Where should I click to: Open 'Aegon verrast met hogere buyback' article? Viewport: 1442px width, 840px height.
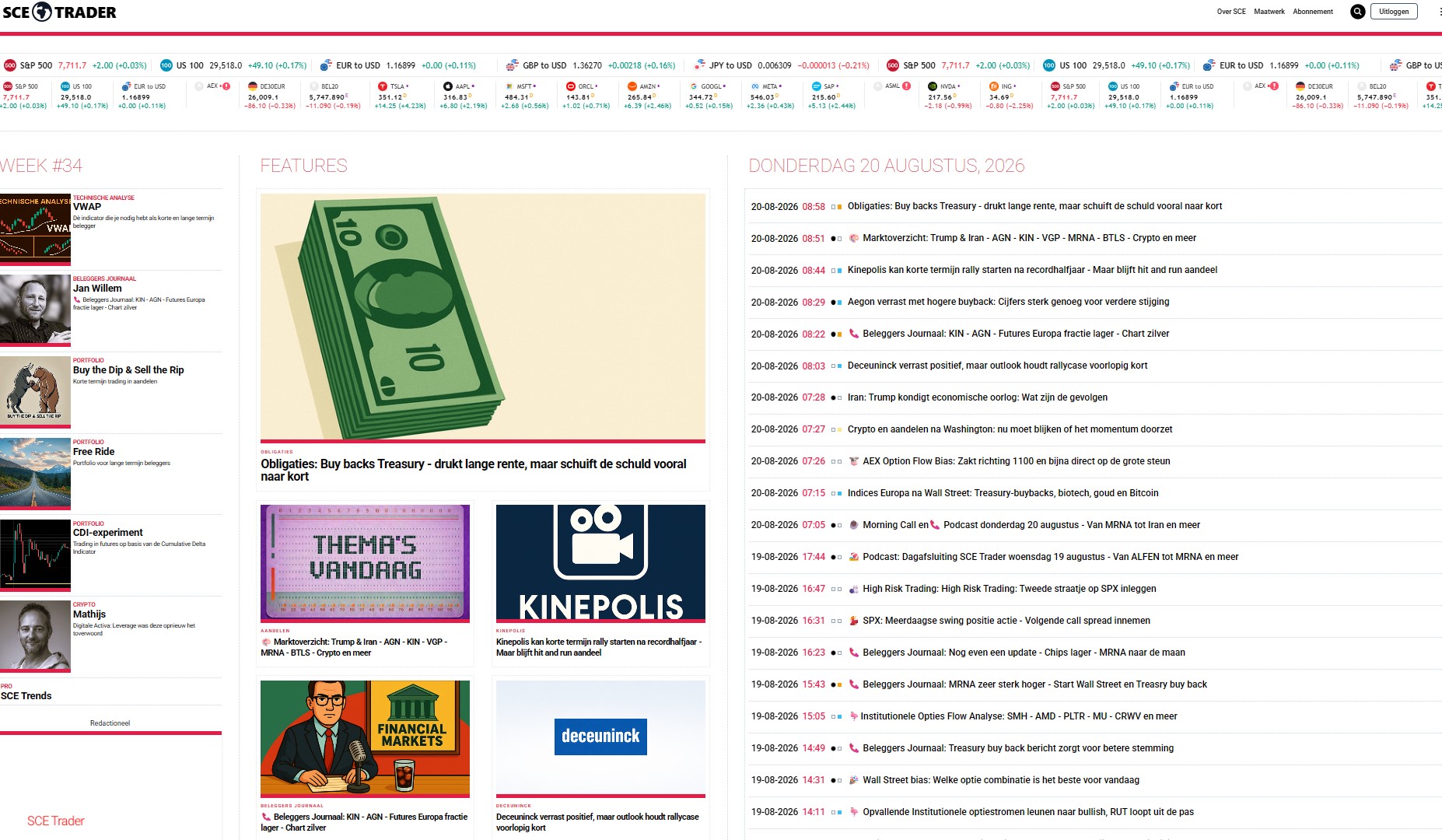[x=1008, y=302]
